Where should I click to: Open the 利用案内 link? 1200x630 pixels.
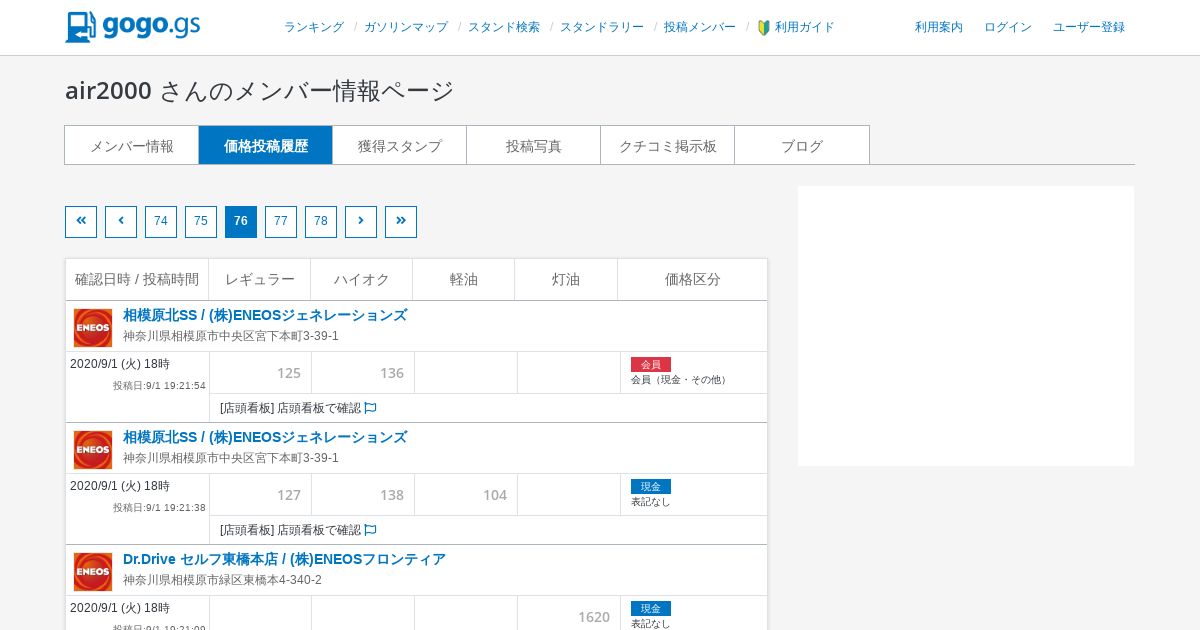point(939,27)
